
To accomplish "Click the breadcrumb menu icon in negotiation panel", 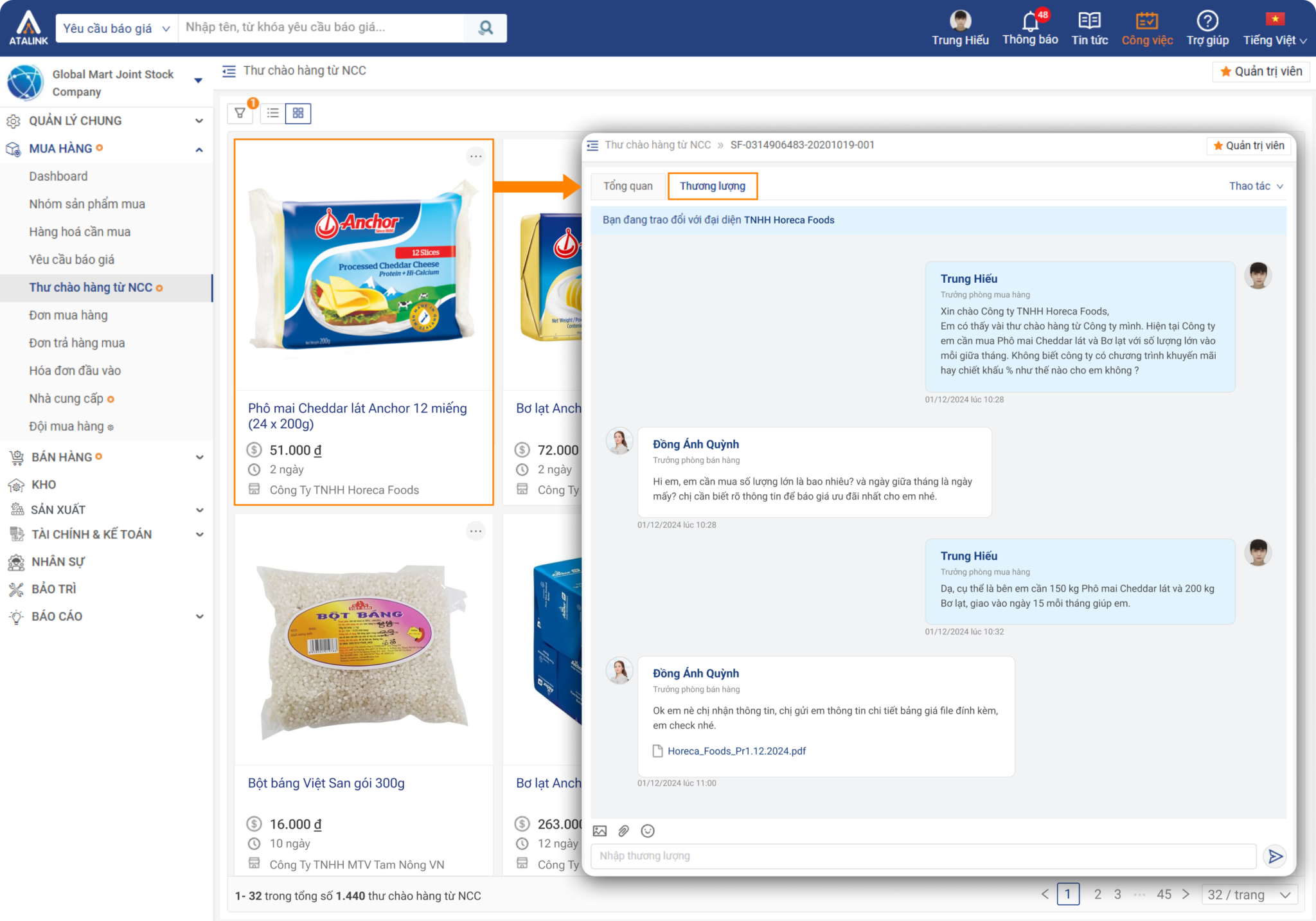I will [592, 145].
